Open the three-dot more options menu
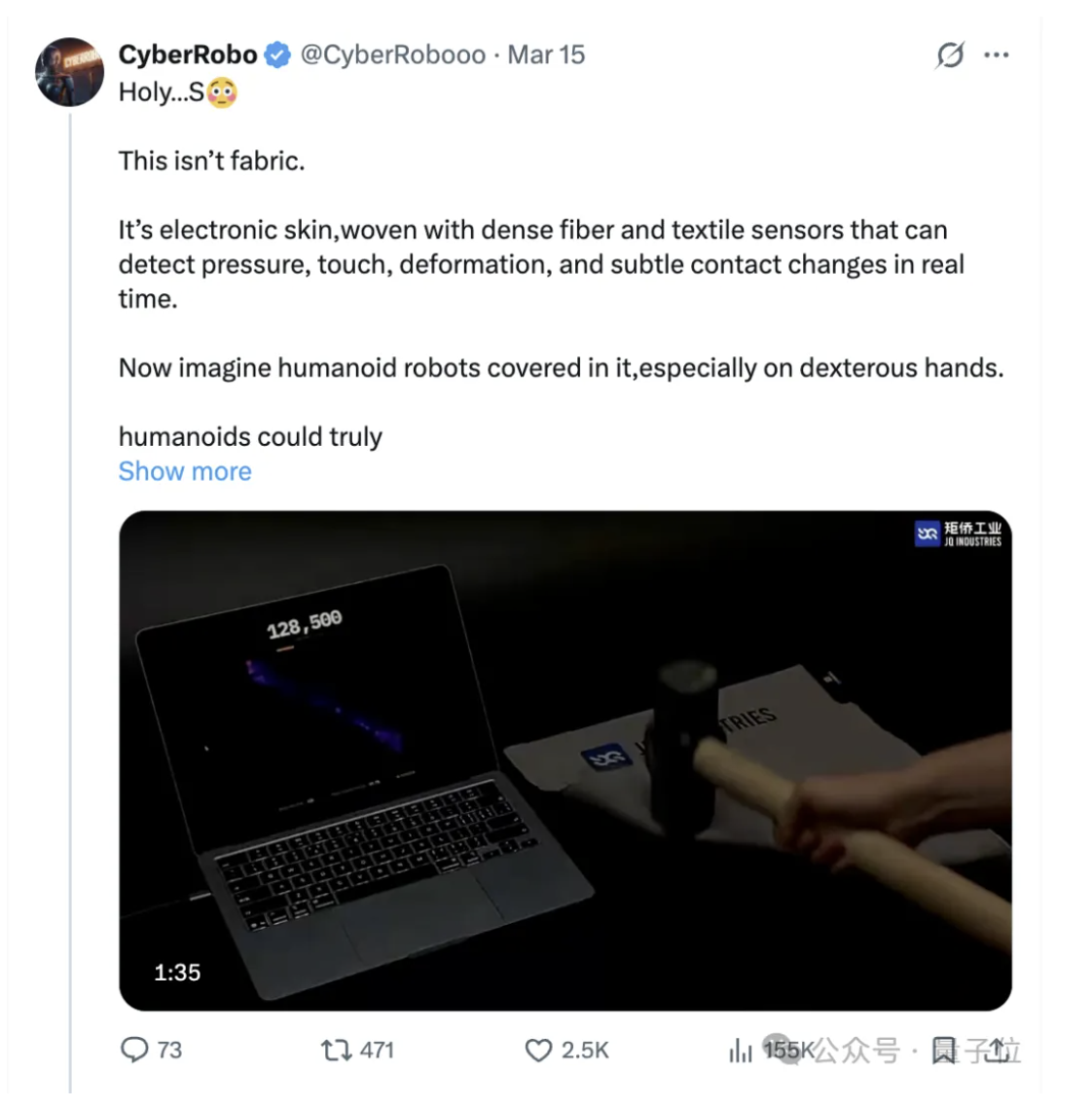This screenshot has width=1092, height=1108. [996, 55]
